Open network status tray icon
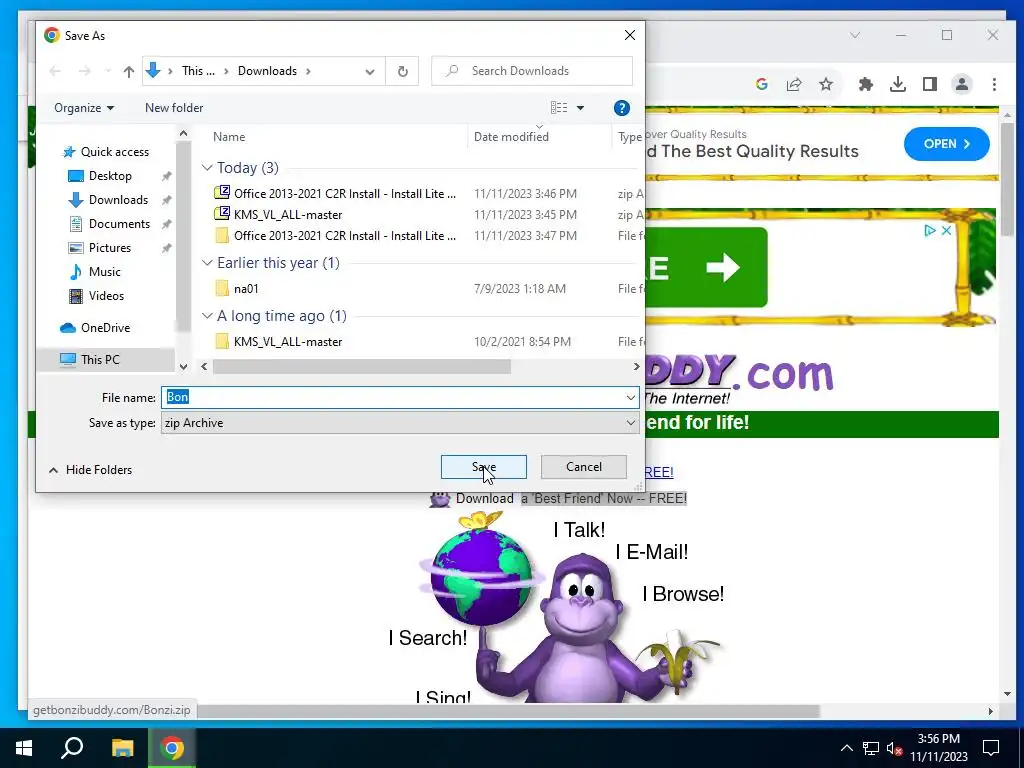This screenshot has width=1024, height=768. [871, 748]
